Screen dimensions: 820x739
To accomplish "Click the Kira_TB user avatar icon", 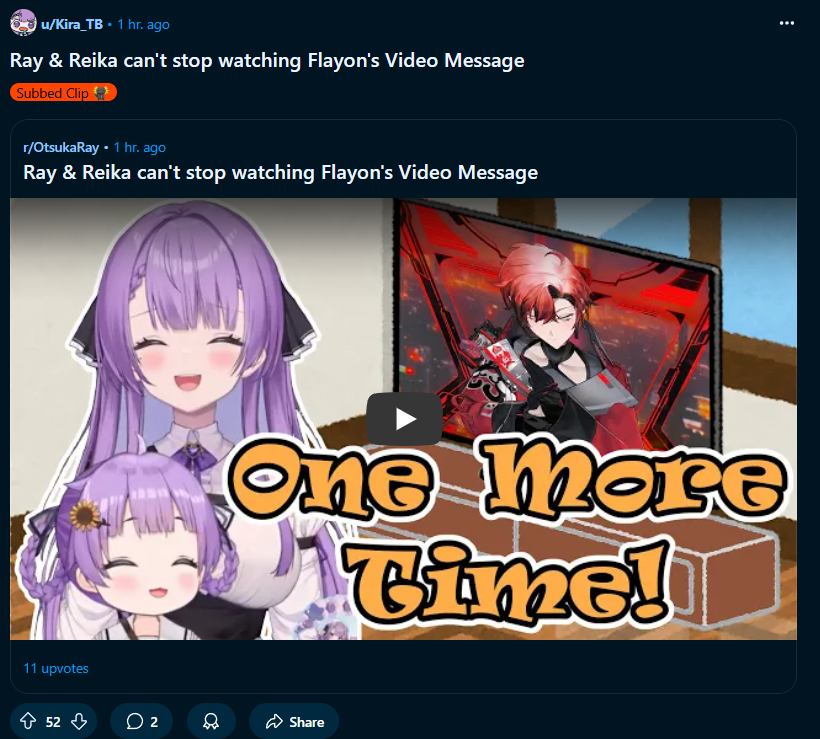I will (23, 23).
